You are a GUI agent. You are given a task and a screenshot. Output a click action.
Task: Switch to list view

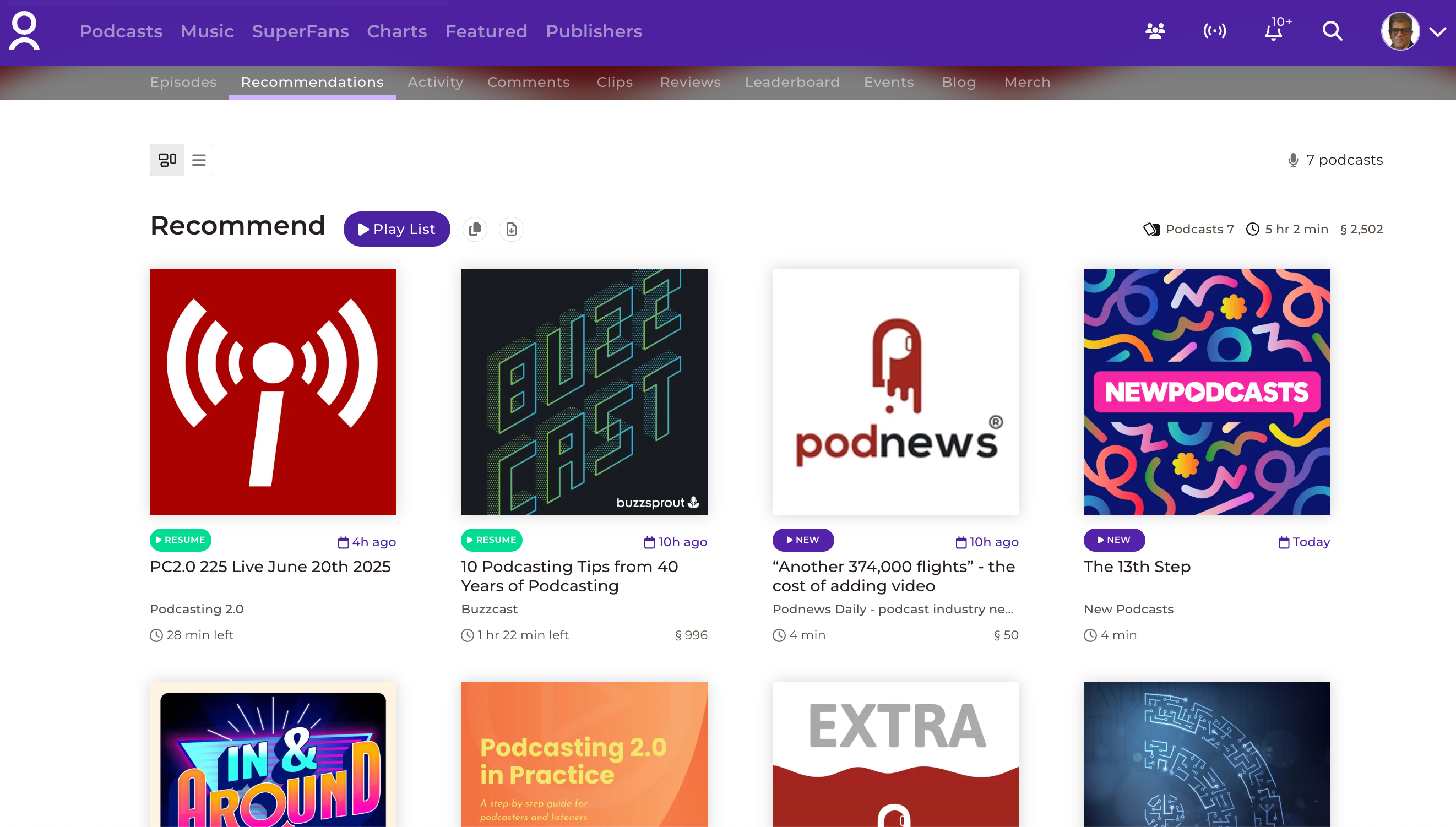tap(199, 160)
